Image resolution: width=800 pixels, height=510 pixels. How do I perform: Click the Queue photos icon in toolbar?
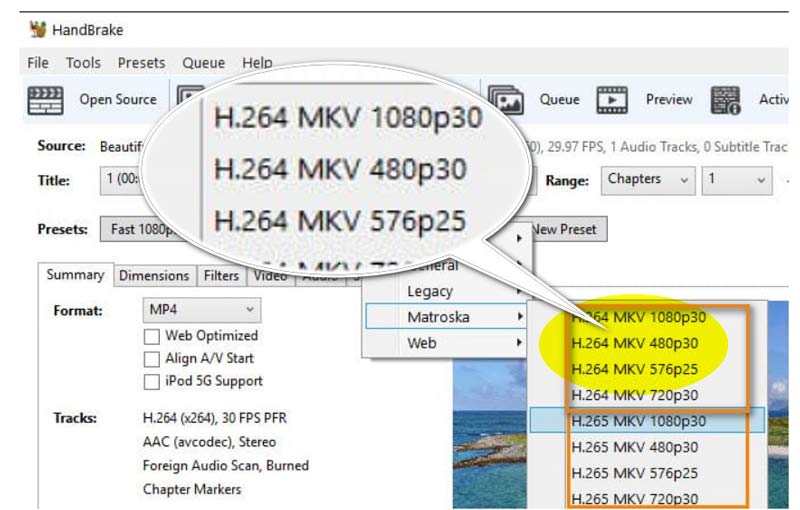pos(506,99)
